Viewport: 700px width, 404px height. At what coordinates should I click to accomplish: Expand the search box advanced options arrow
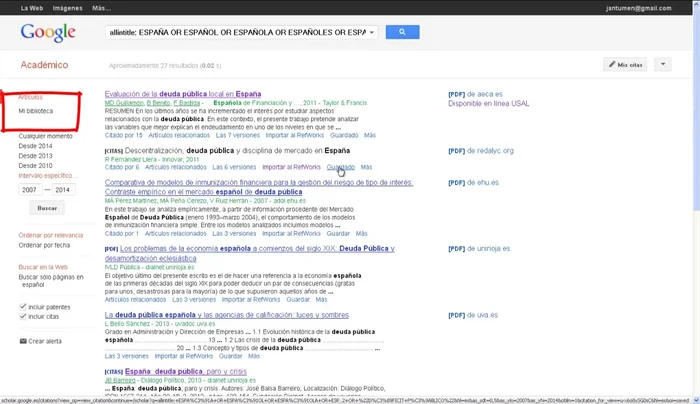pos(371,32)
